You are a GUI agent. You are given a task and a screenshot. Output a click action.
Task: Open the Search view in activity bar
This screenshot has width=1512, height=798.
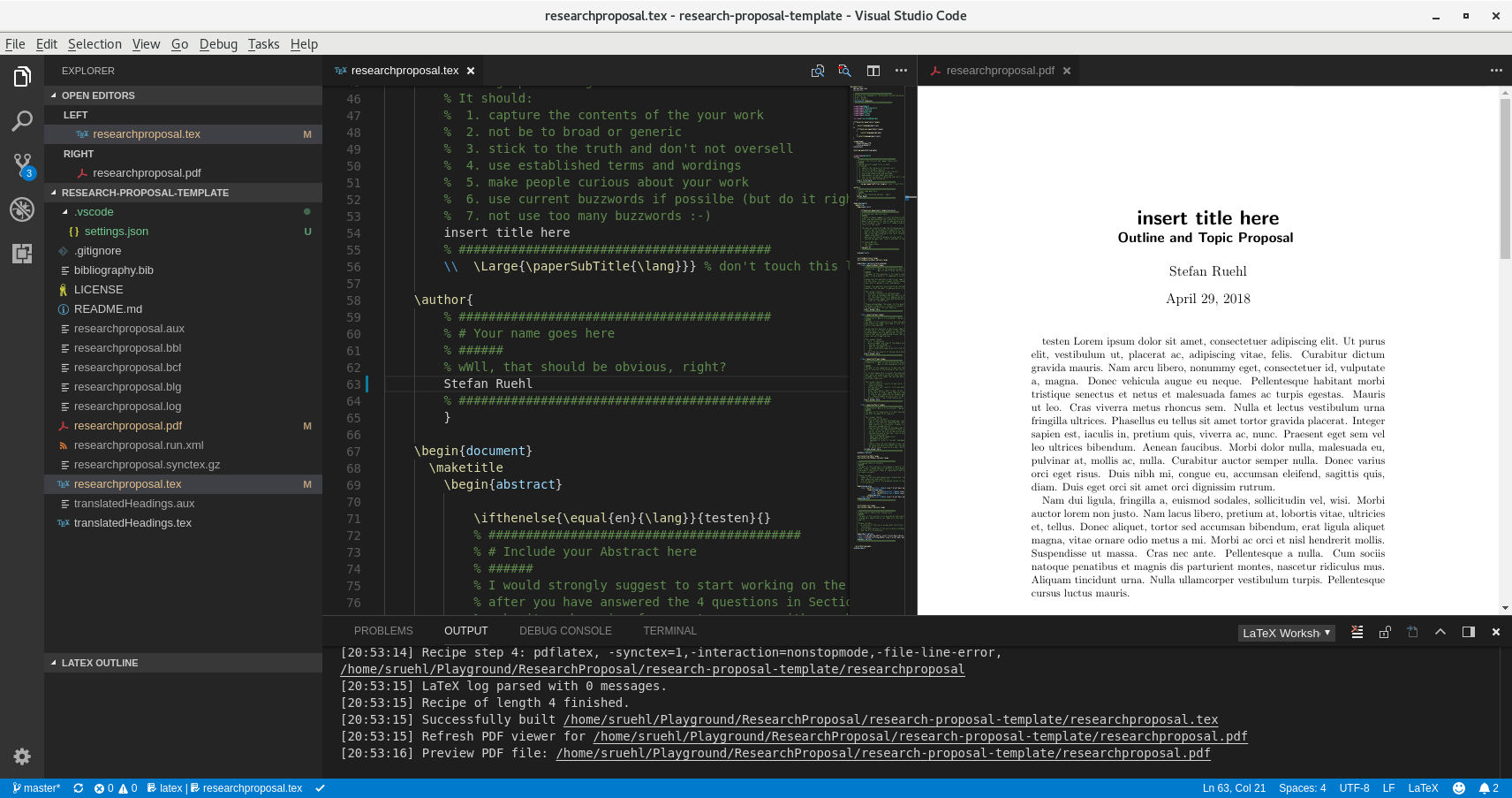click(22, 121)
